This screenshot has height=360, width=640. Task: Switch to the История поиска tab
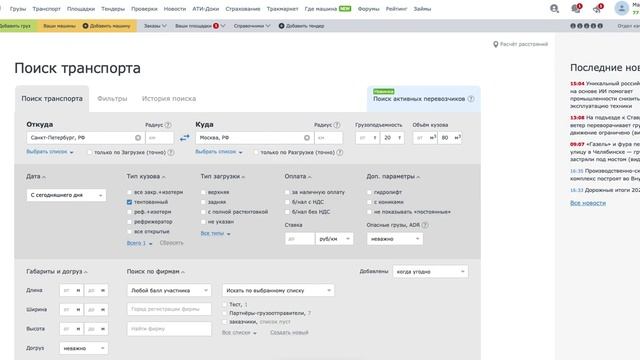[169, 99]
